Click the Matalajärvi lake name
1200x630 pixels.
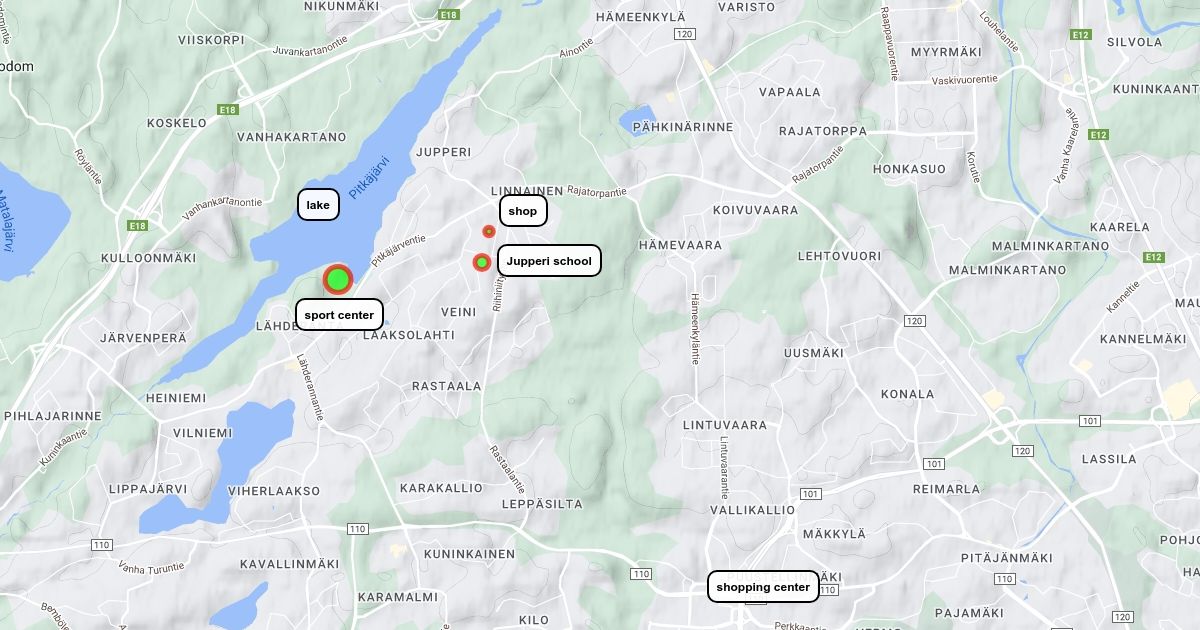6,220
